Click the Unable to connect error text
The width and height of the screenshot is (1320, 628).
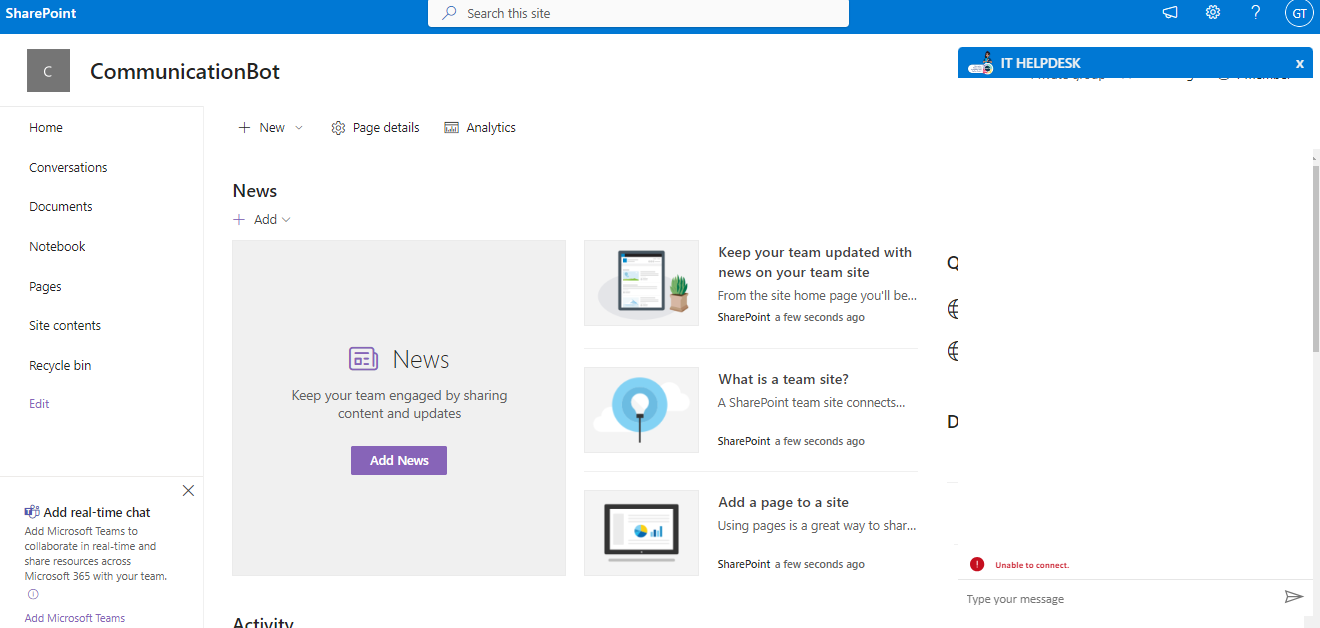click(x=1032, y=565)
